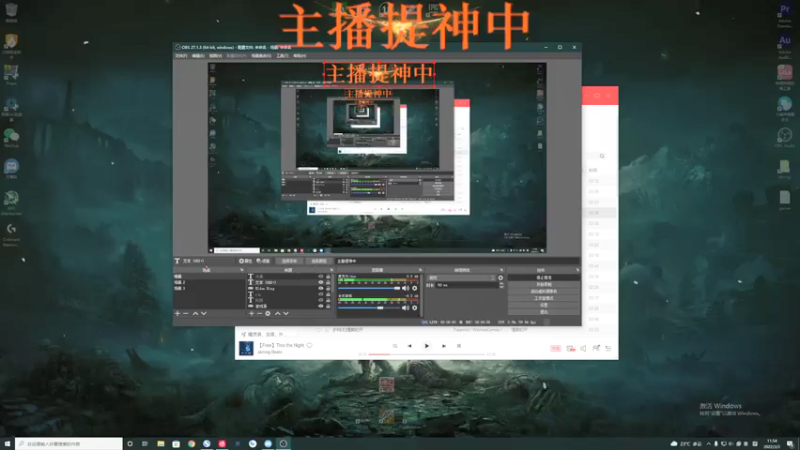
Task: Open Recycle Bin desktop icon
Action: coord(11,12)
